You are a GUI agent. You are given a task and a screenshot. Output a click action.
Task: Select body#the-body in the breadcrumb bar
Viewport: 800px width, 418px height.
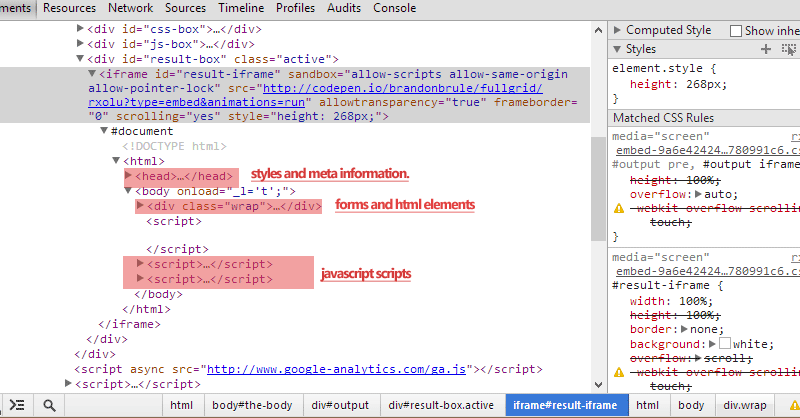[x=252, y=405]
